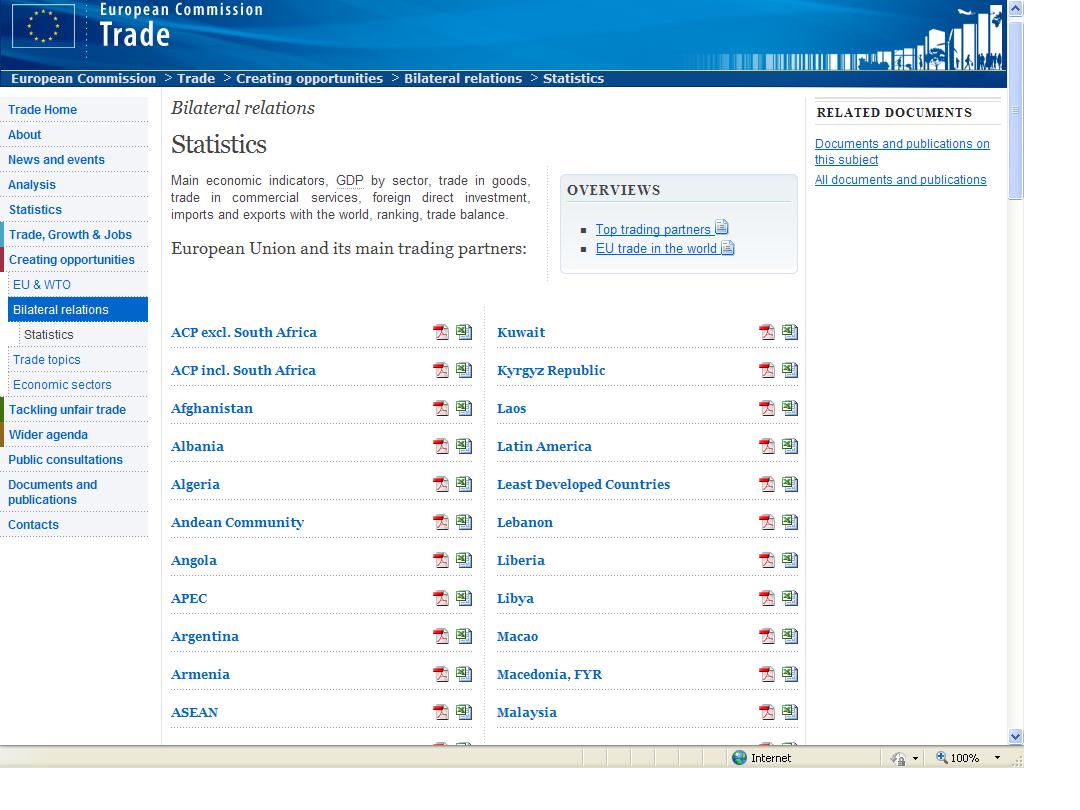Click the Libya PDF icon

[x=767, y=599]
